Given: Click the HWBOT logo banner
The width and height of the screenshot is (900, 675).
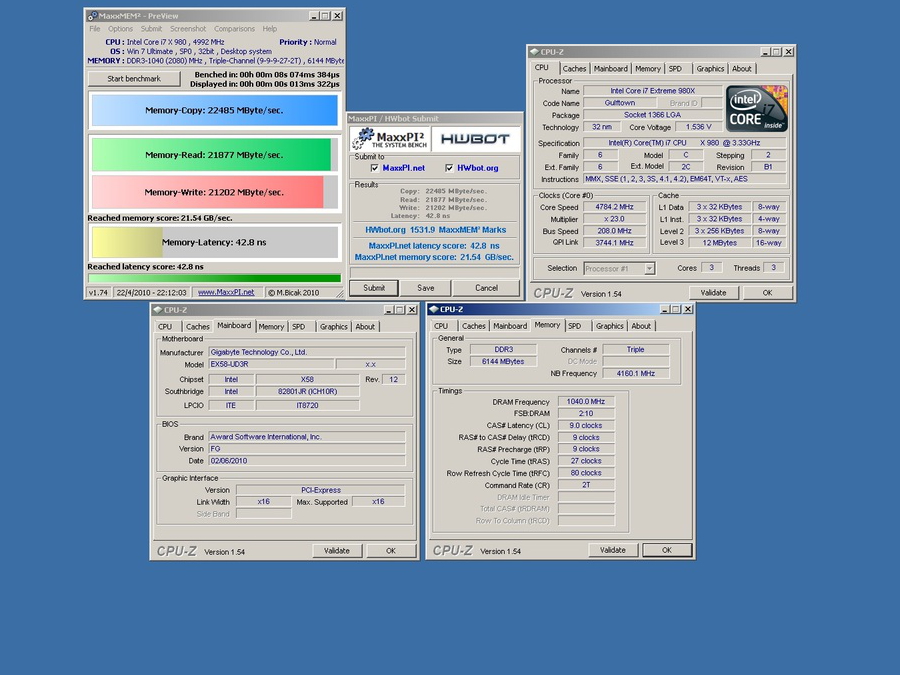Looking at the screenshot, I should 476,139.
